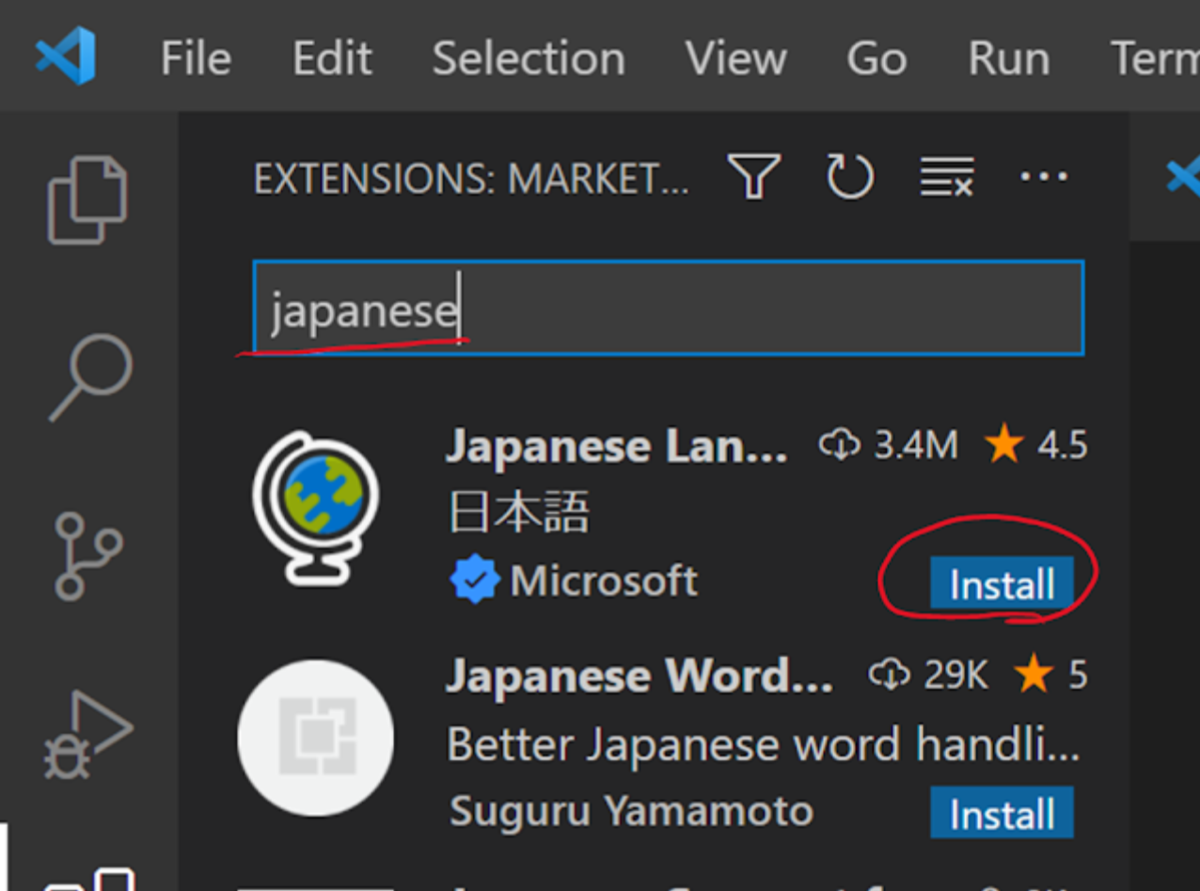This screenshot has height=891, width=1200.
Task: Click the 3.4M download count
Action: (x=888, y=445)
